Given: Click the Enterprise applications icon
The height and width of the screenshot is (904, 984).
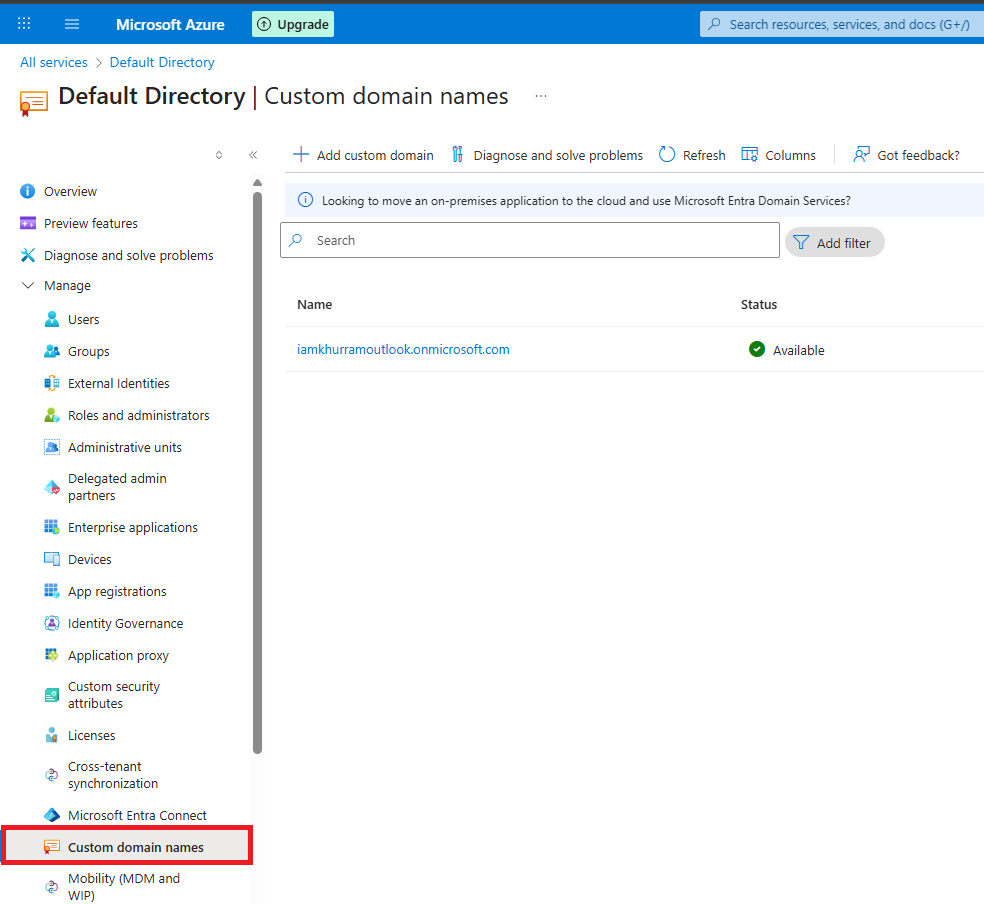Looking at the screenshot, I should (52, 527).
